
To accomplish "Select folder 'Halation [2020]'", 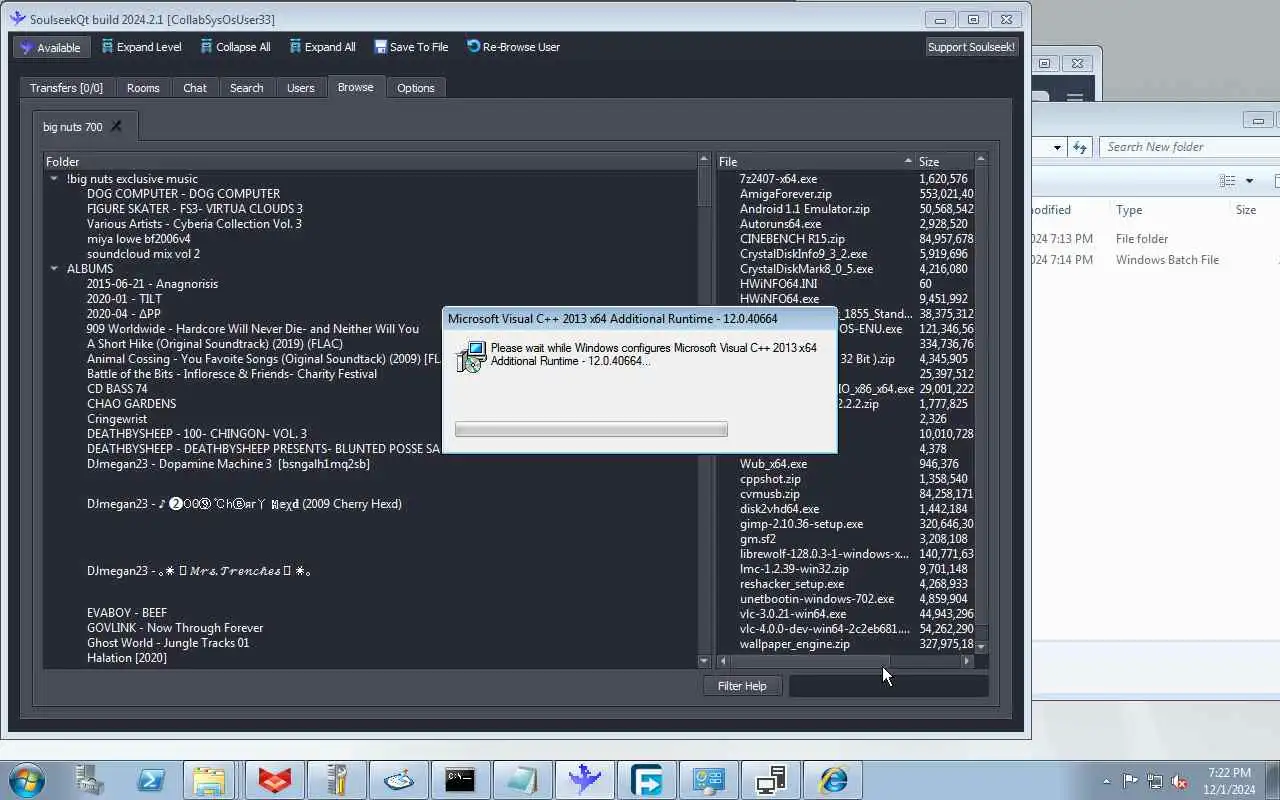I will (x=126, y=658).
